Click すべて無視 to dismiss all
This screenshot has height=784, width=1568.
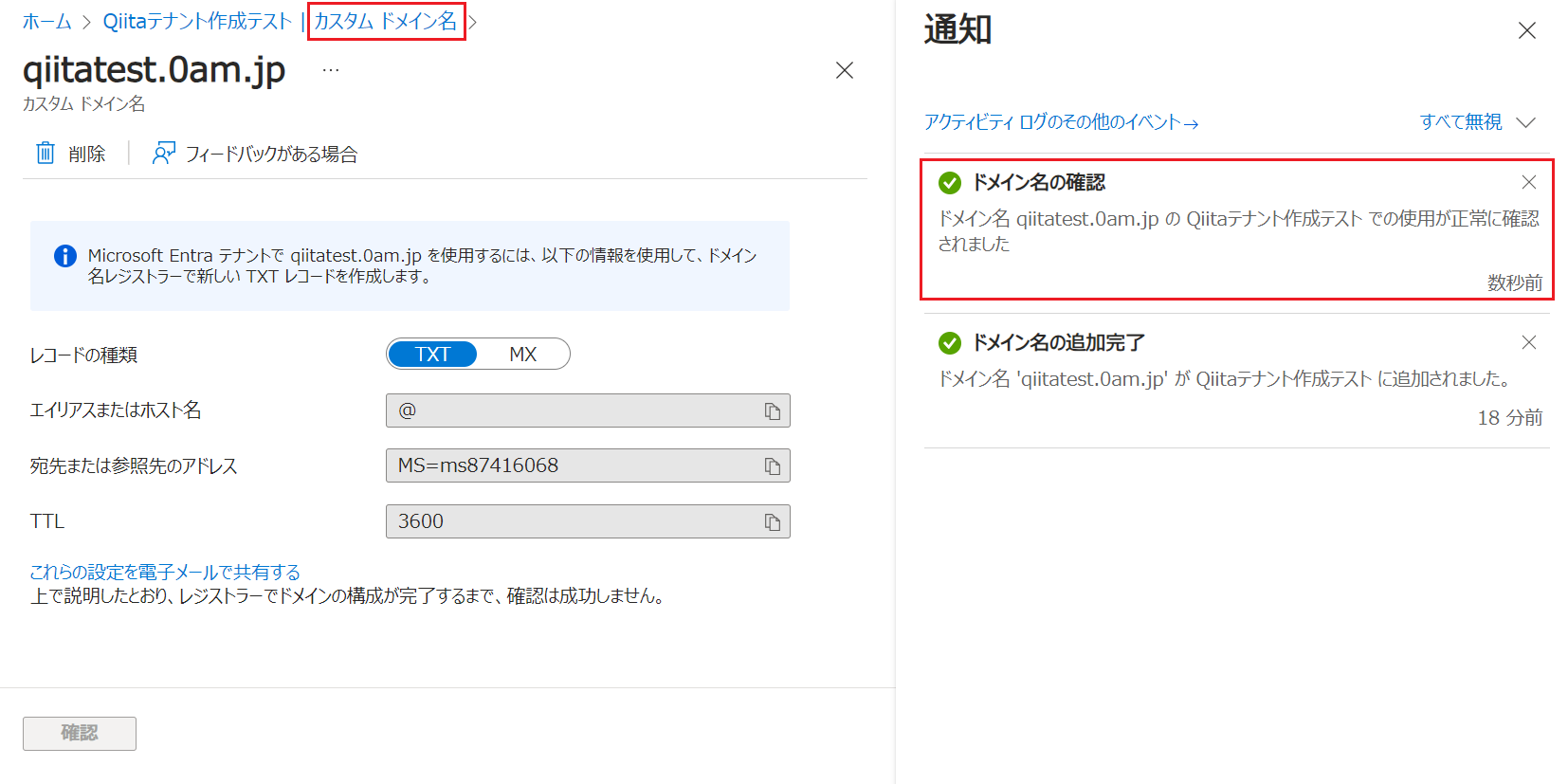[x=1461, y=122]
